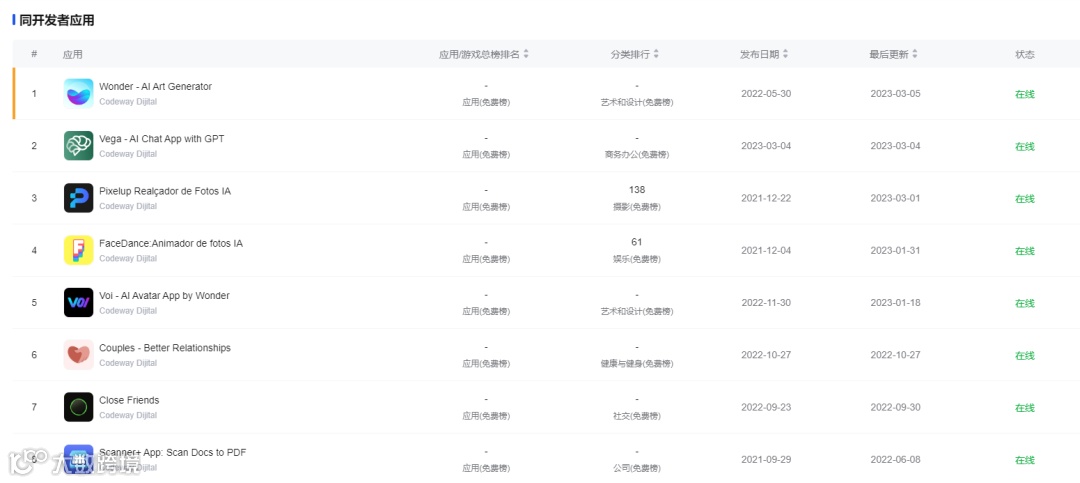Click 艺术和设计(免费榜) in Voi row
This screenshot has width=1080, height=483.
coord(637,312)
